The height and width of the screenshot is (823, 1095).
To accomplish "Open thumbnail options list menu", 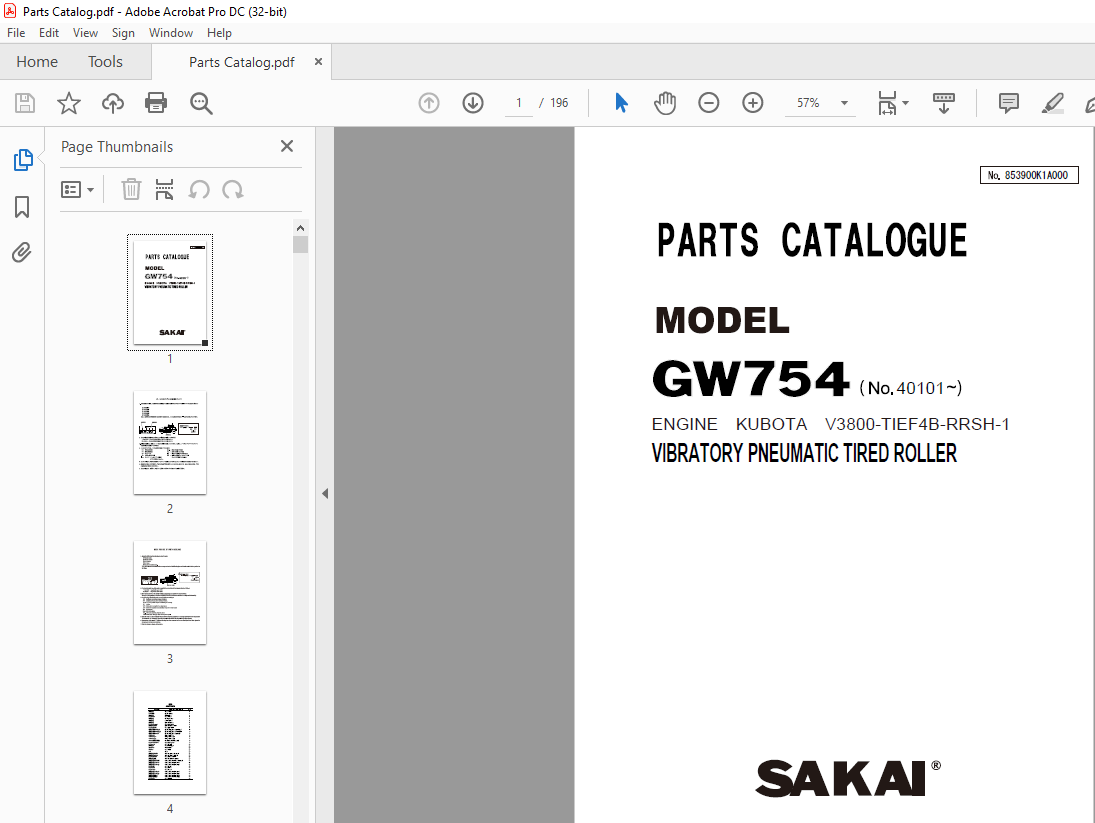I will (78, 189).
